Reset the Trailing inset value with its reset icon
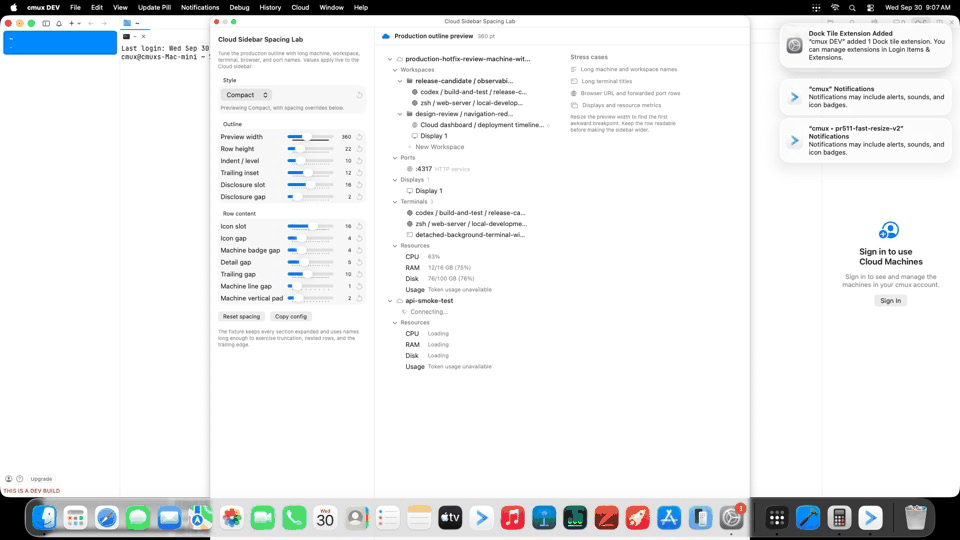960x540 pixels. point(359,173)
